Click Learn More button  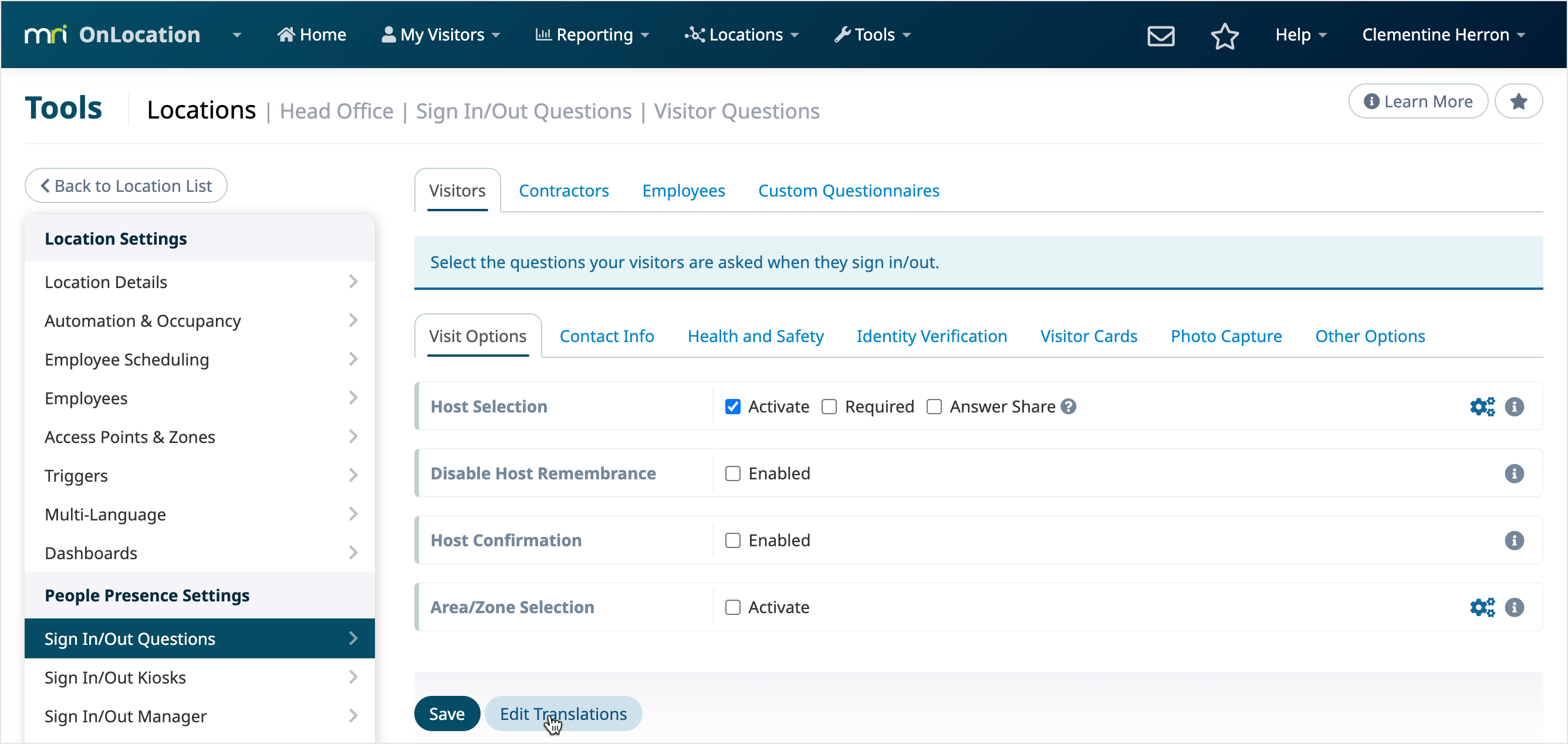pyautogui.click(x=1418, y=101)
